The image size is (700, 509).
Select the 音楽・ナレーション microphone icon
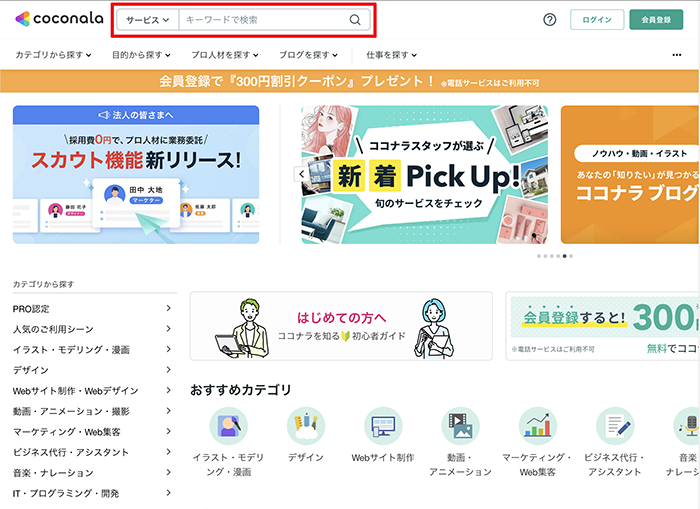coord(688,426)
